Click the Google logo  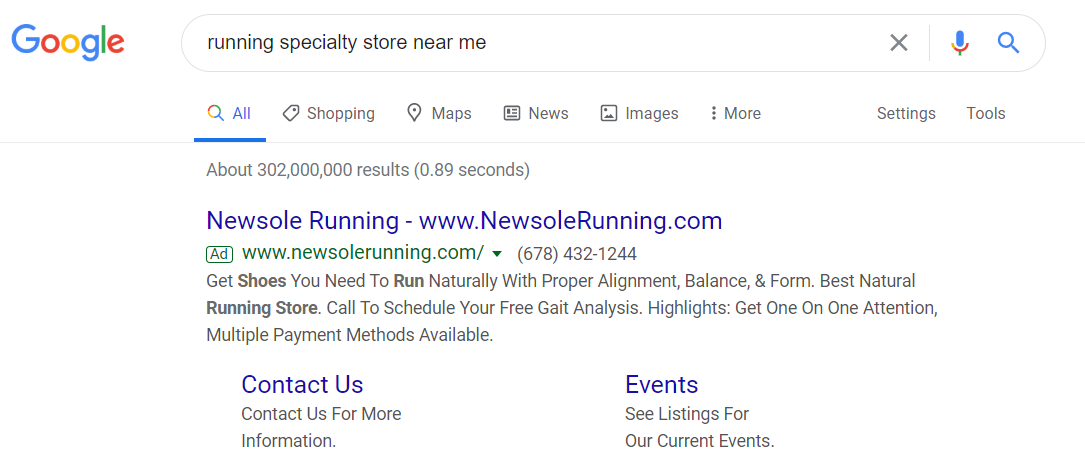68,42
